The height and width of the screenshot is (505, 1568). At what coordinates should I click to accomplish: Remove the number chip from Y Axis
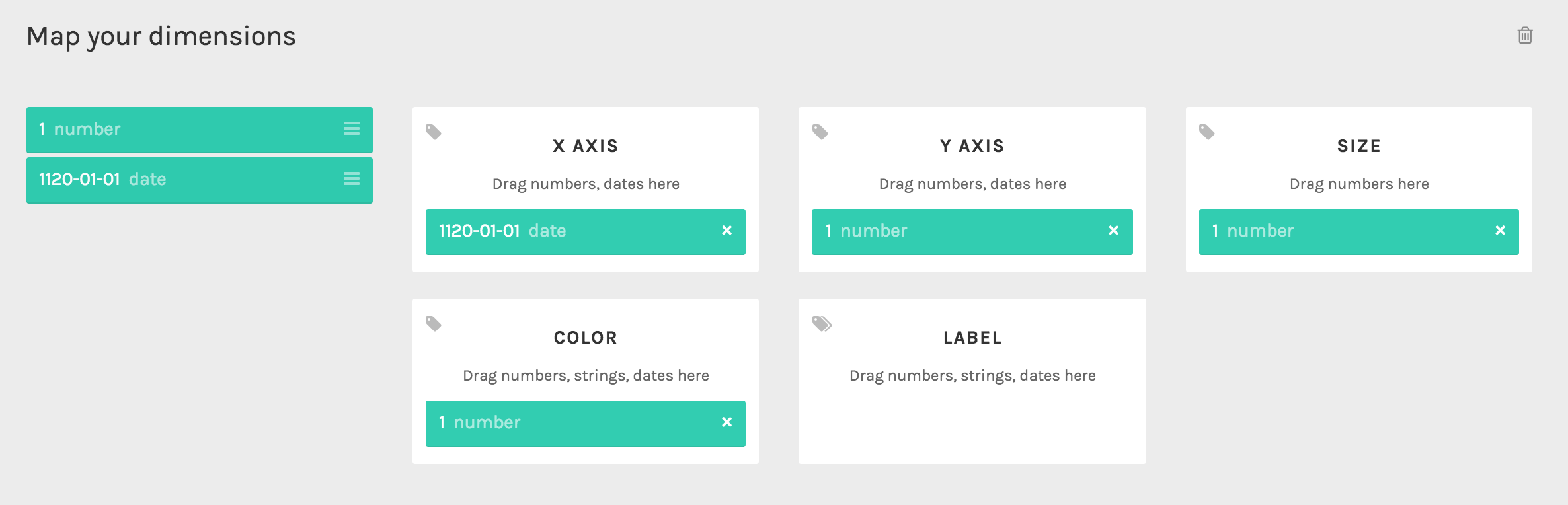point(1114,231)
